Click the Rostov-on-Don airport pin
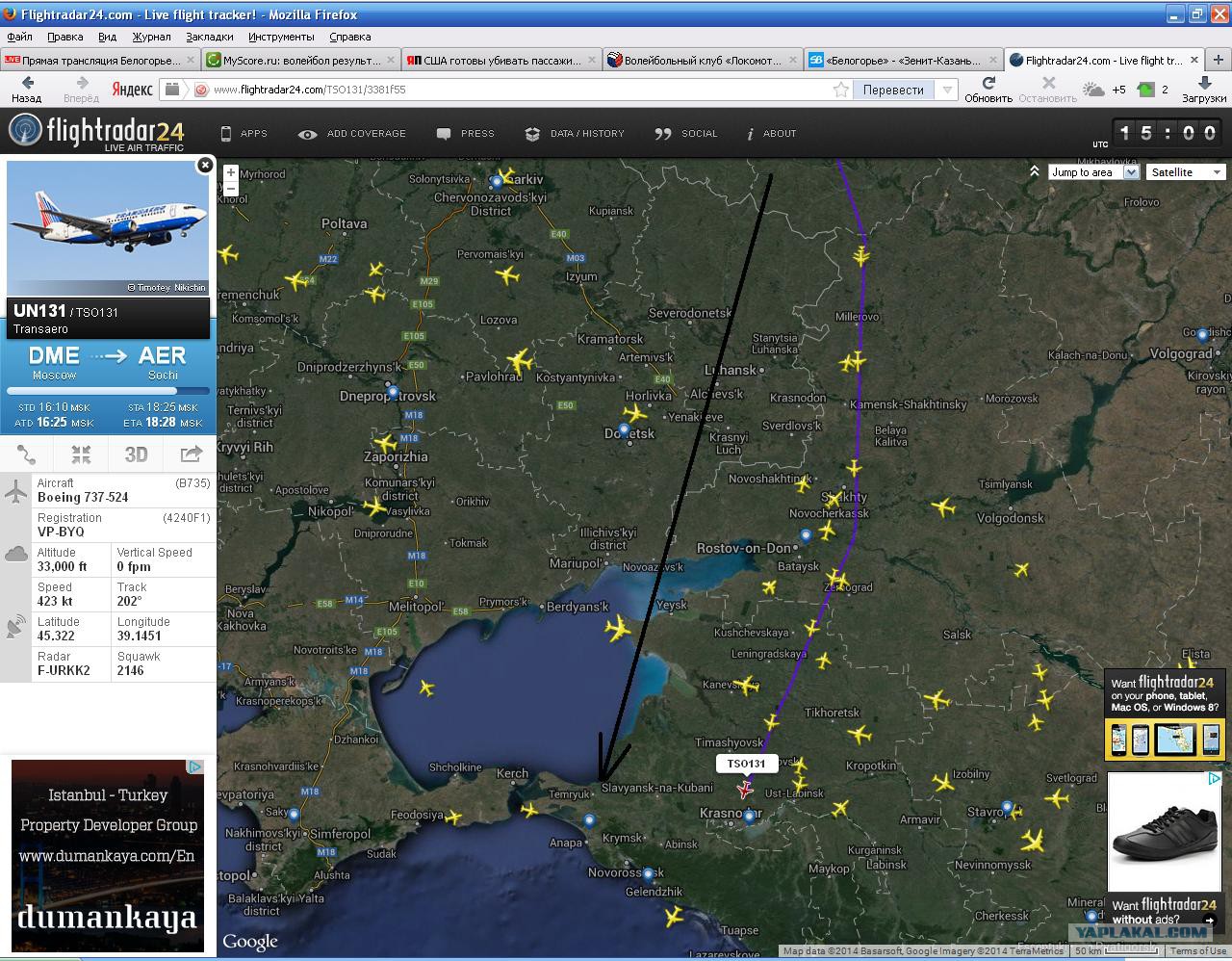This screenshot has width=1232, height=961. click(x=806, y=535)
